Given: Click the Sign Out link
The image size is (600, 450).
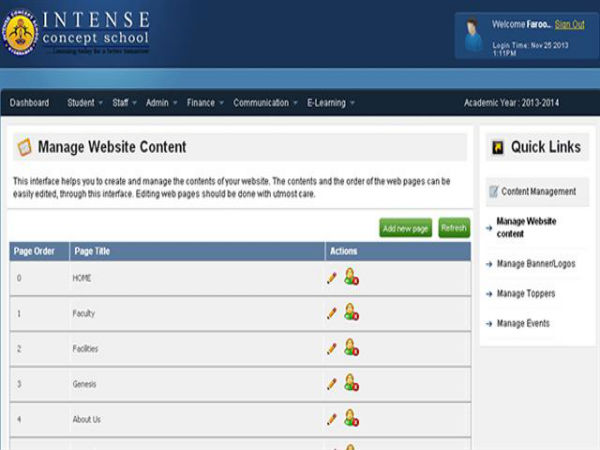Looking at the screenshot, I should tap(570, 24).
